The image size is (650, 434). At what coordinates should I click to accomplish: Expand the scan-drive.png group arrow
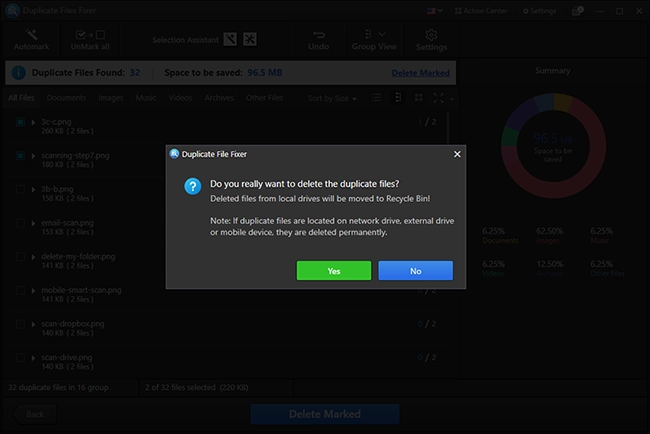click(x=33, y=358)
